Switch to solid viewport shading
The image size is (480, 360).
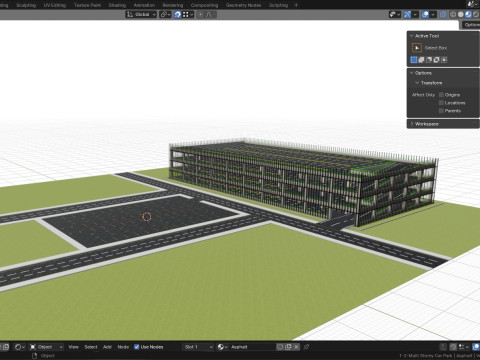tap(461, 14)
